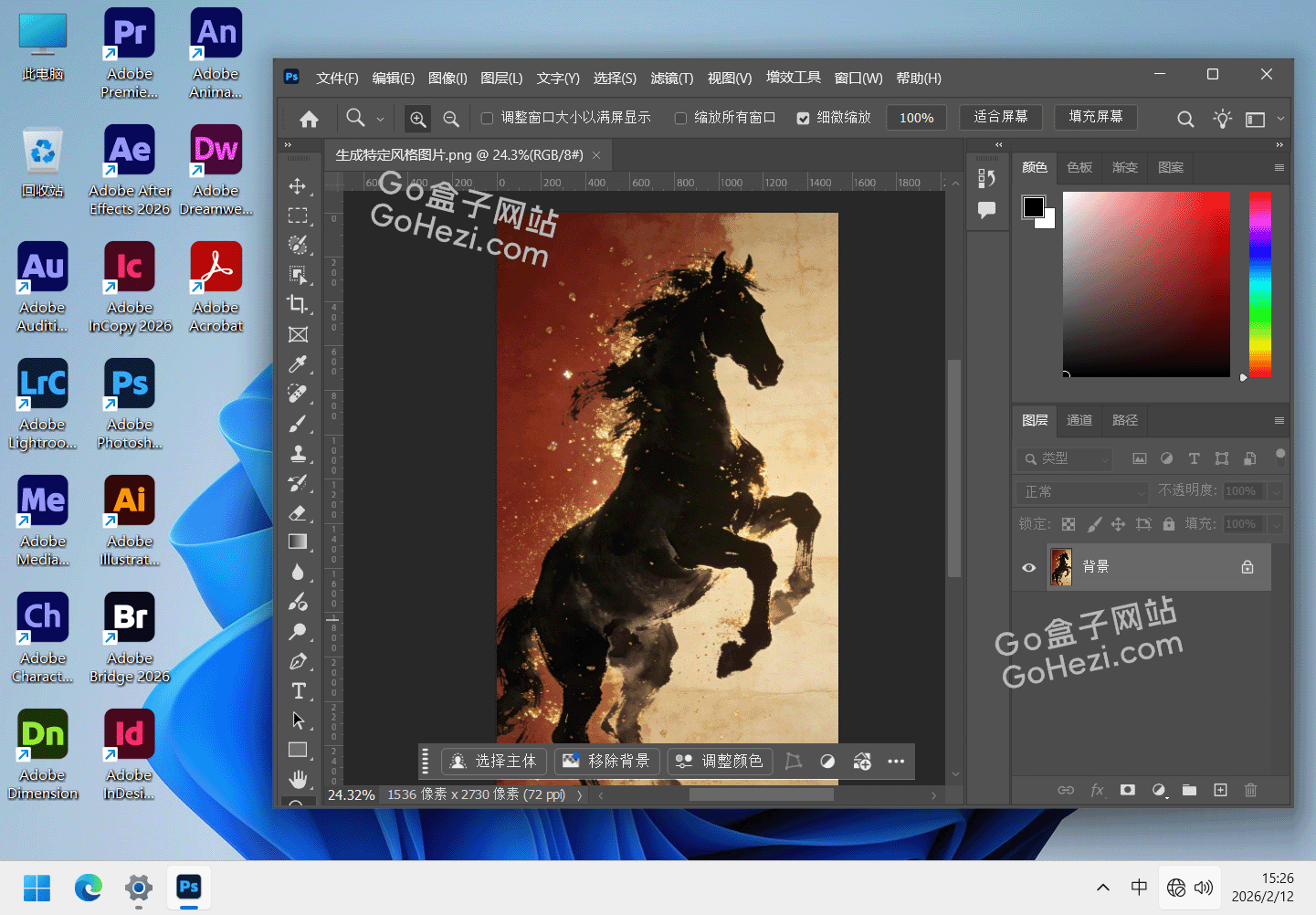
Task: Click the 适合屏幕 button
Action: [x=1000, y=117]
